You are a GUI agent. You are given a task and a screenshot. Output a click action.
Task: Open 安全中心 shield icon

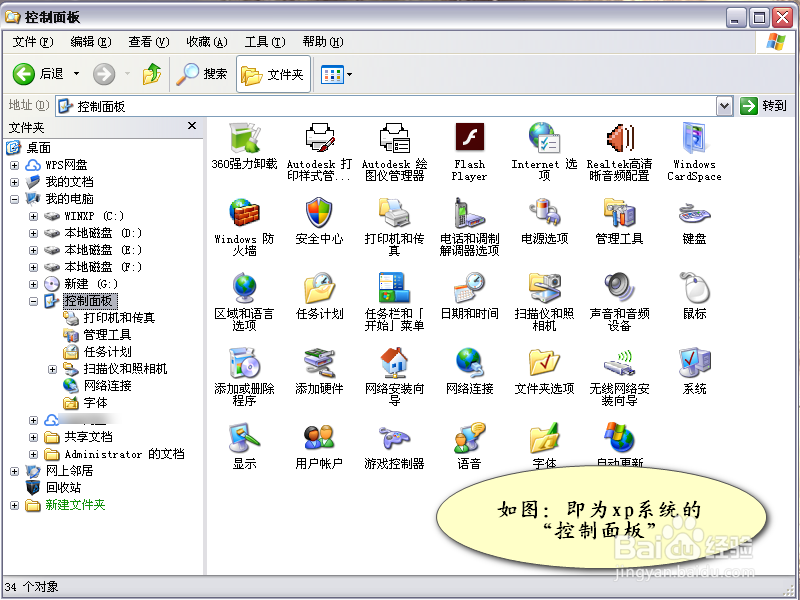click(x=319, y=213)
